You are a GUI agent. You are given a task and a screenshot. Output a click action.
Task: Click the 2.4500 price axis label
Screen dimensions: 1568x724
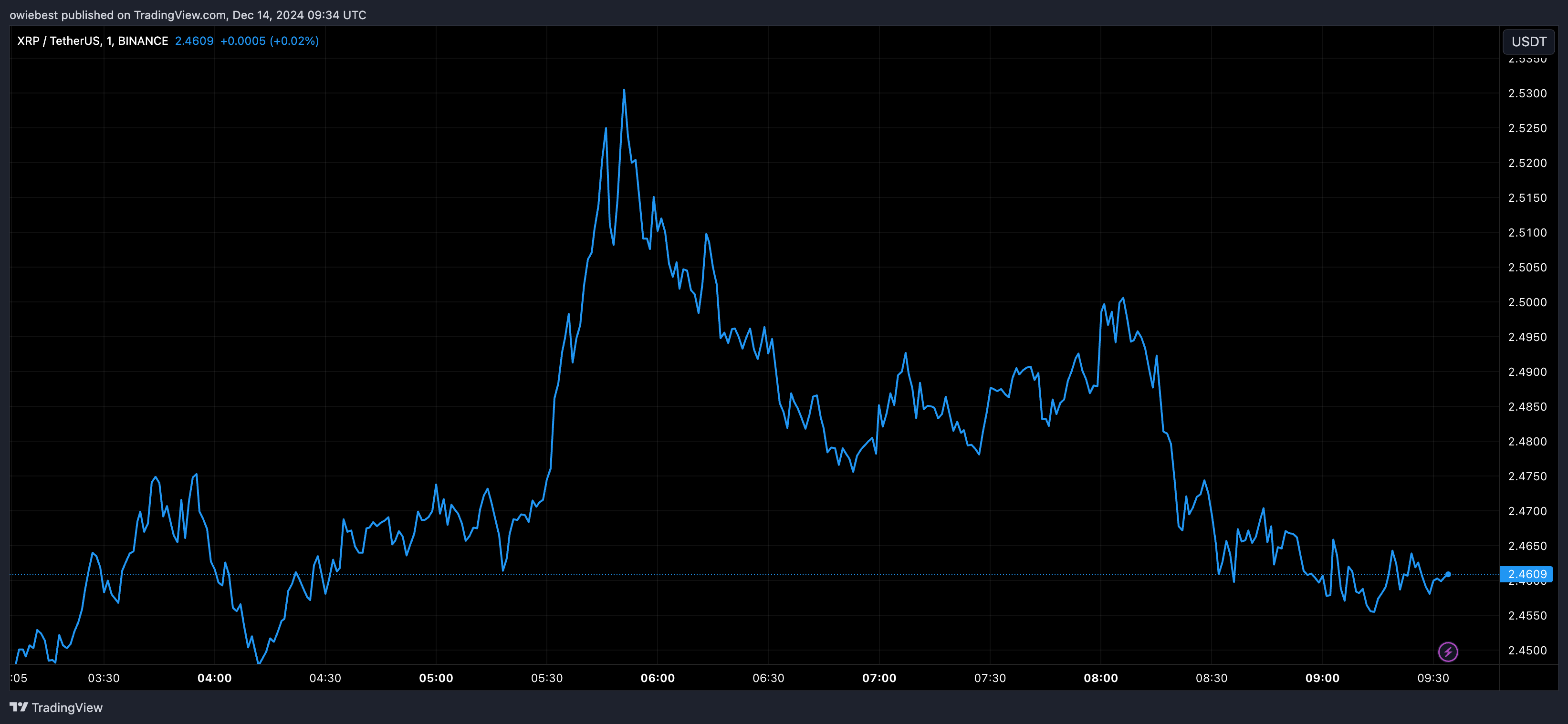1527,651
